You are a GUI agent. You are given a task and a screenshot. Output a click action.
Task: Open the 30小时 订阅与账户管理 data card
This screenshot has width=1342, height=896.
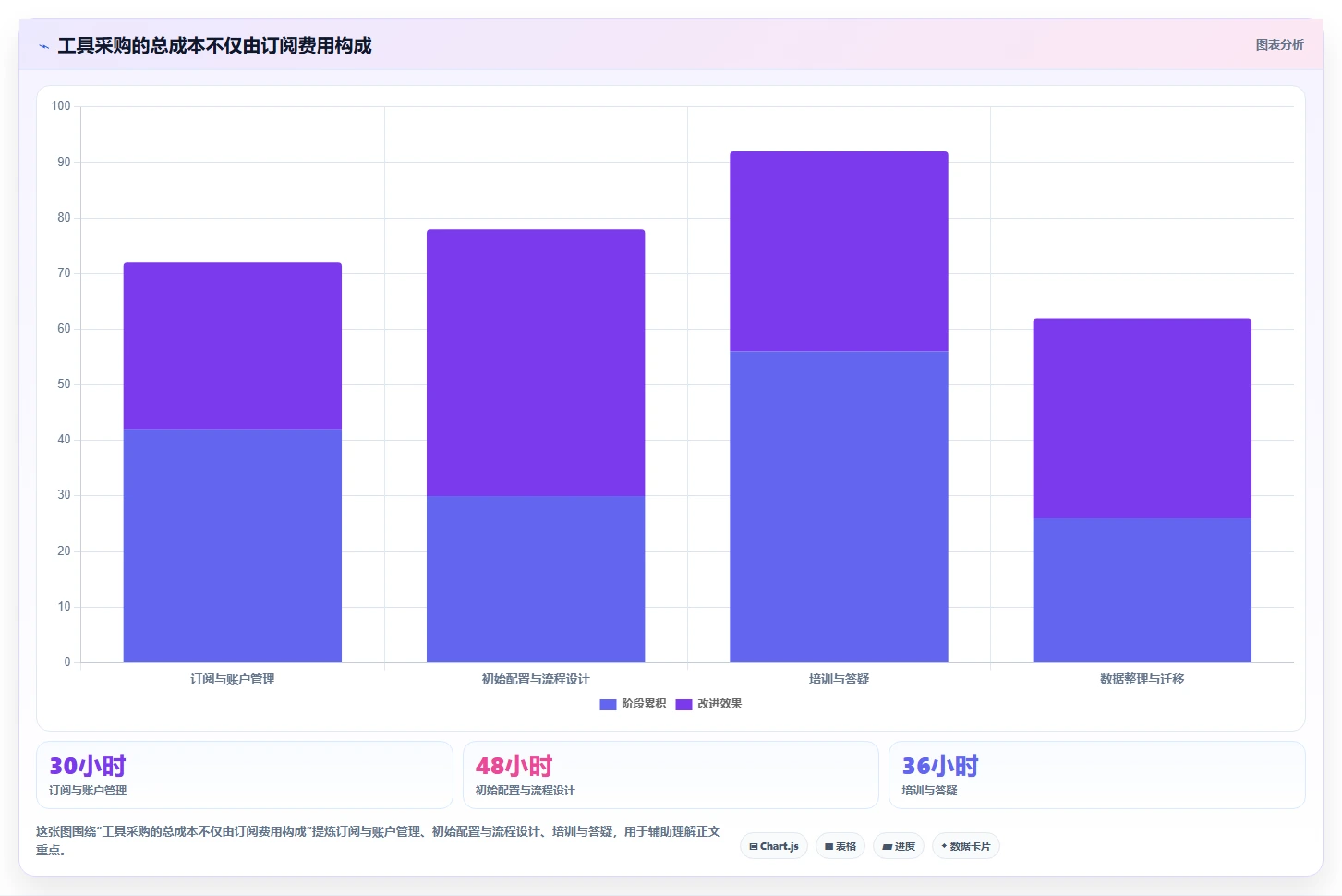coord(245,775)
